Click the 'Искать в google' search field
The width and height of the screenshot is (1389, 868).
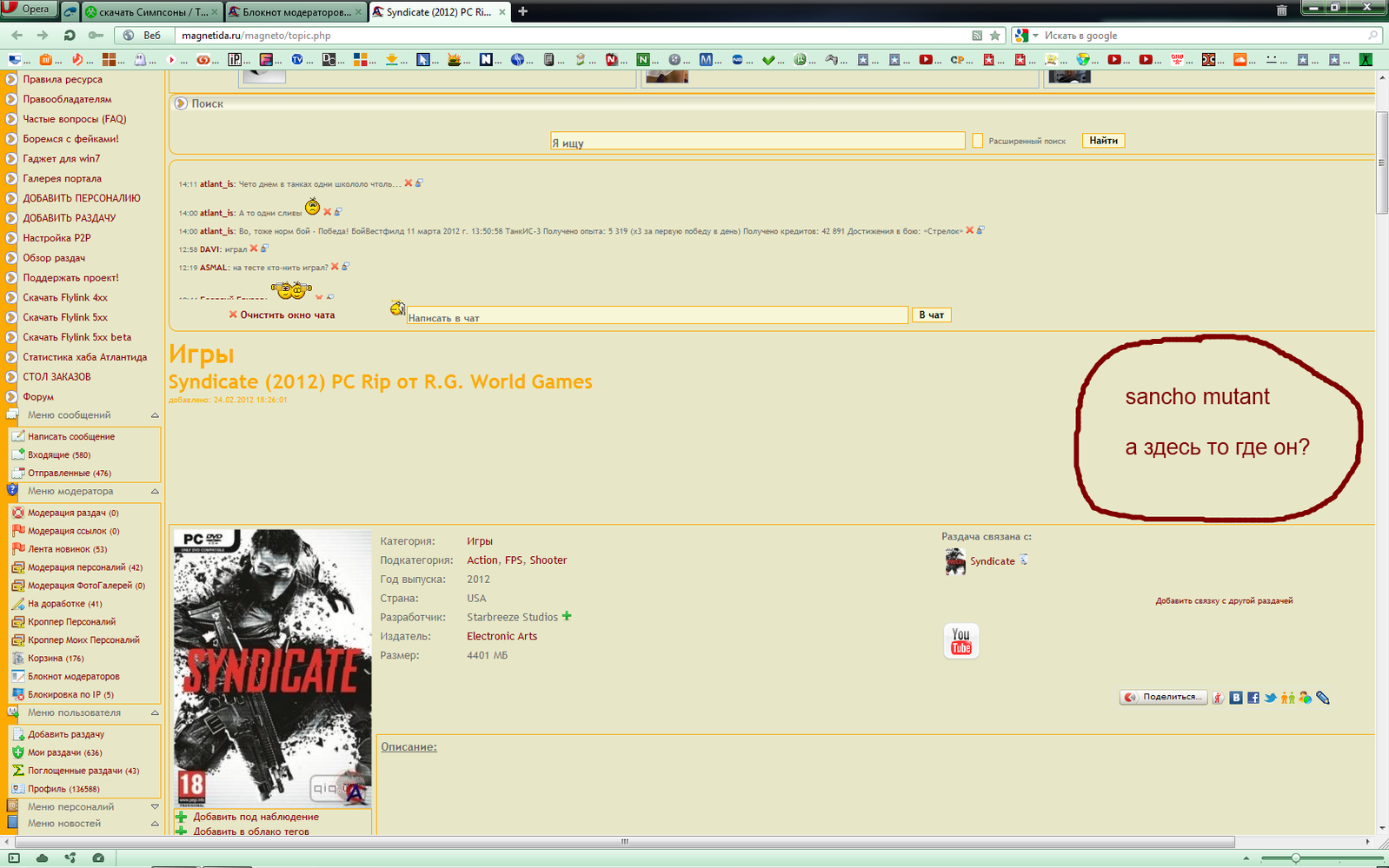[x=1204, y=36]
